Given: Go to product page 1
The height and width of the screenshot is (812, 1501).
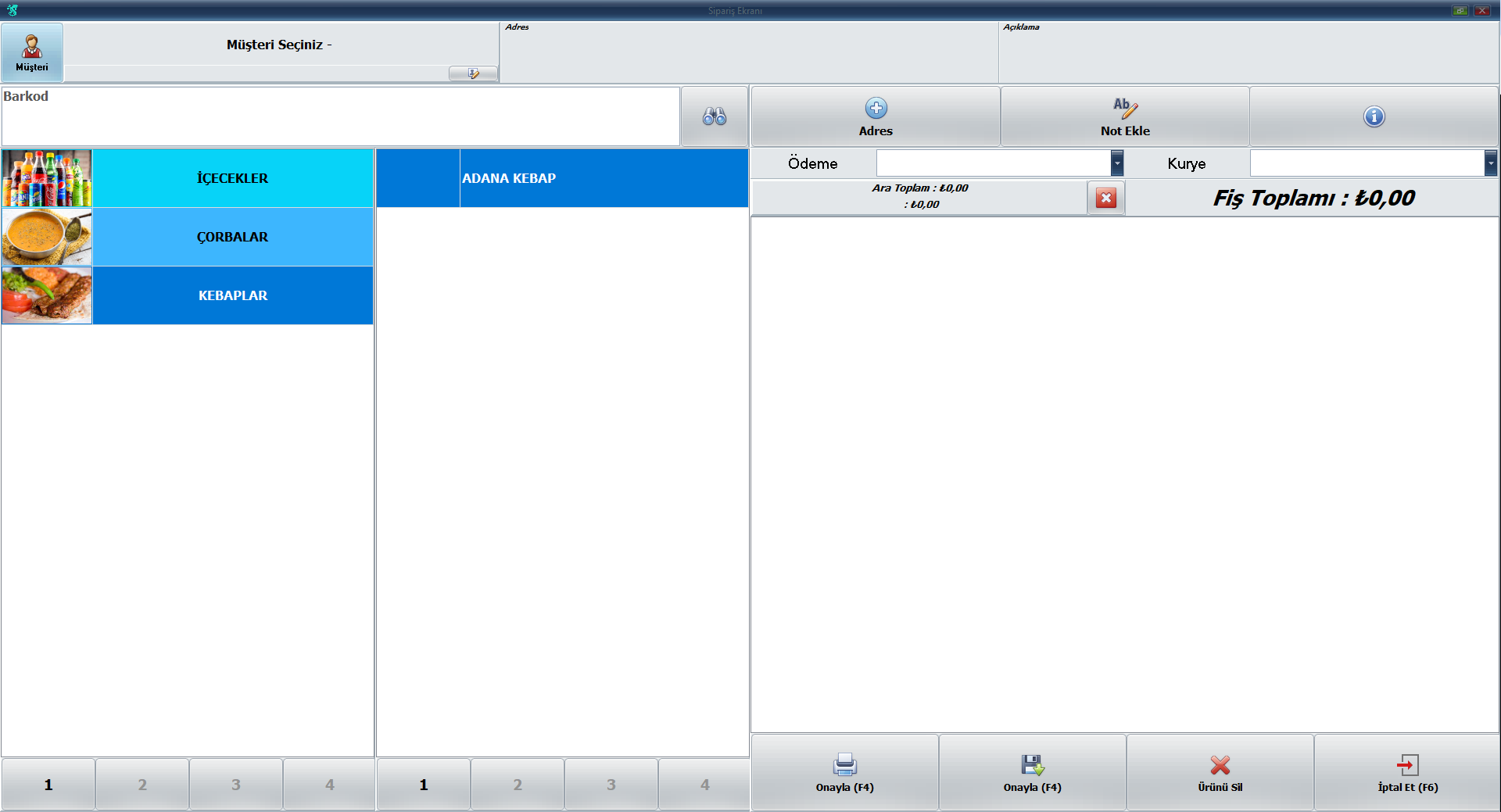Looking at the screenshot, I should 424,785.
